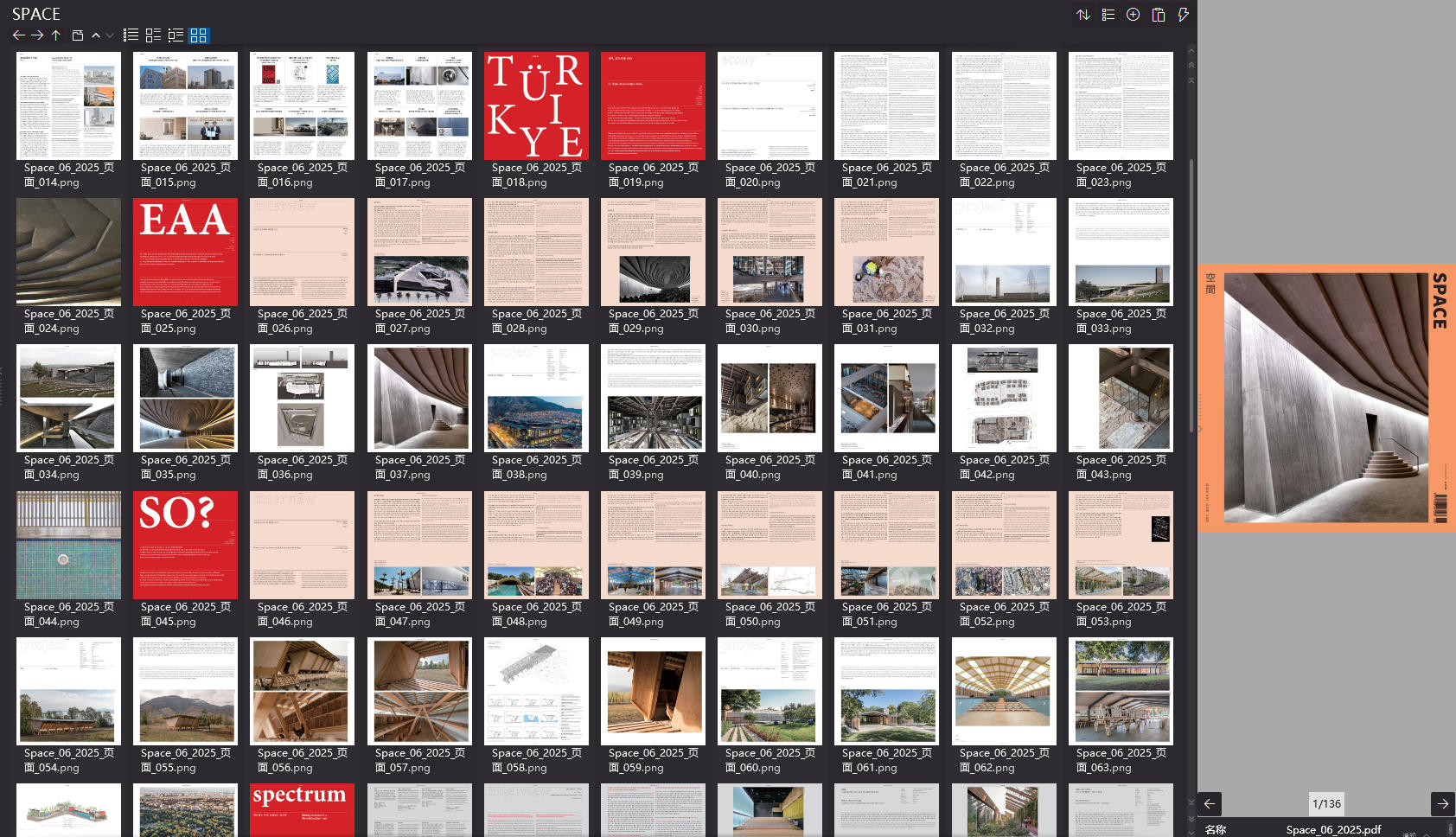The height and width of the screenshot is (837, 1456).
Task: Select the red spectrum page thumbnail
Action: click(302, 809)
